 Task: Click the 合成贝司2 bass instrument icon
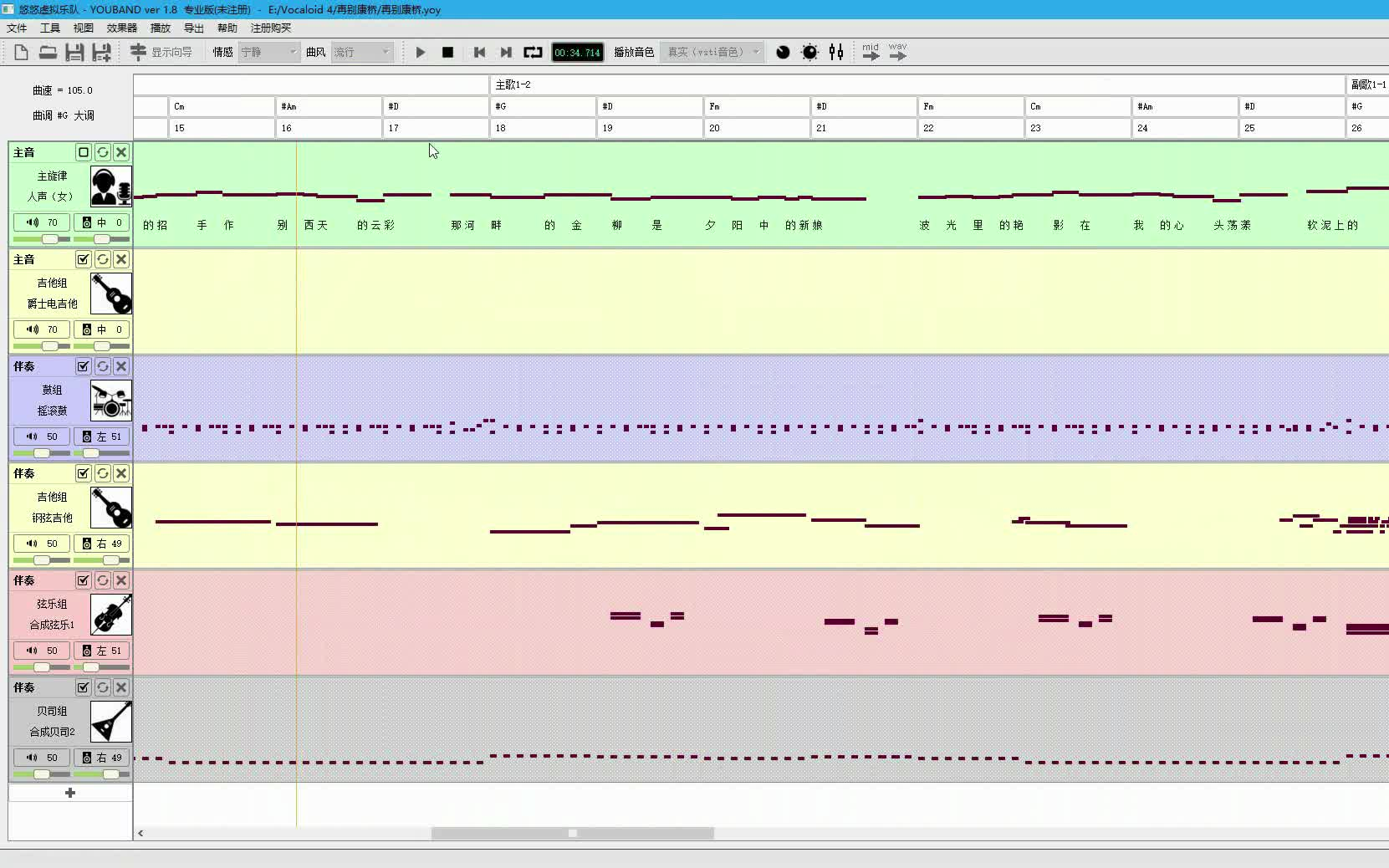pyautogui.click(x=111, y=722)
